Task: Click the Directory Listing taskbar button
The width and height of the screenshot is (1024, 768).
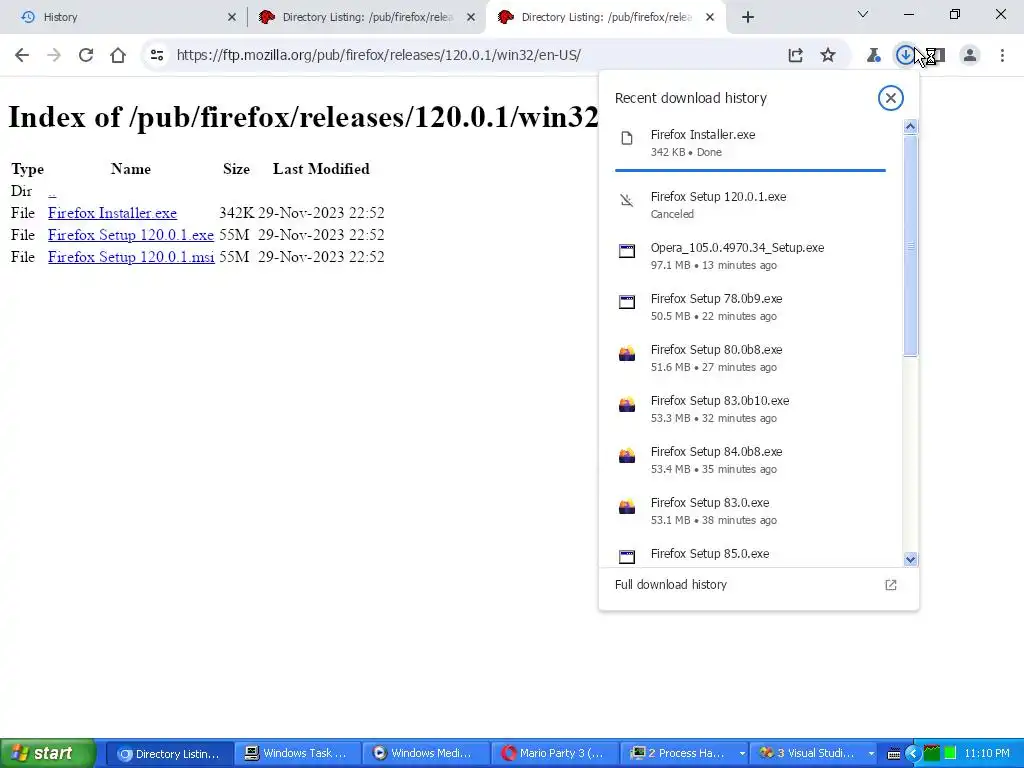Action: [x=169, y=753]
